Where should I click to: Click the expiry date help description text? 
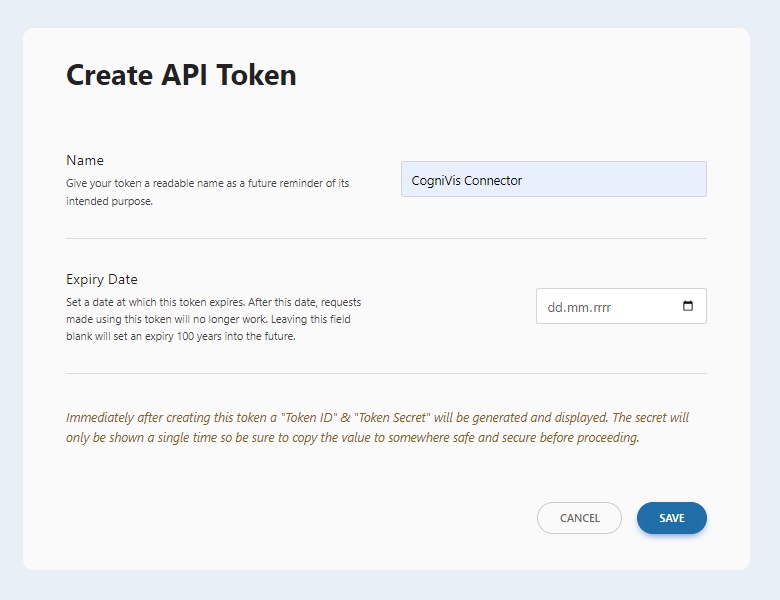(213, 319)
